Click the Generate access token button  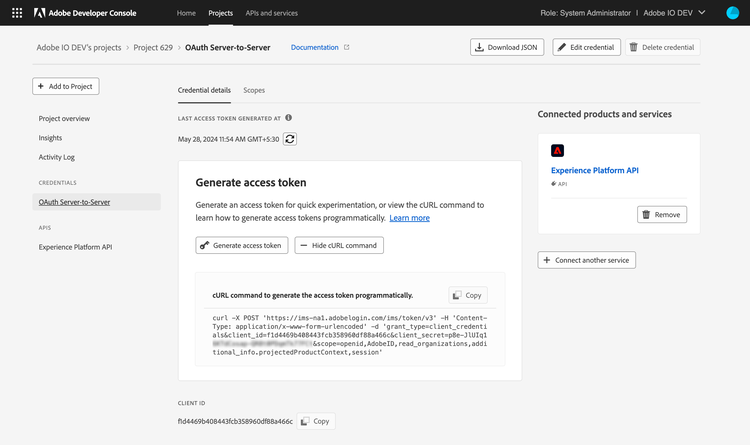click(242, 245)
